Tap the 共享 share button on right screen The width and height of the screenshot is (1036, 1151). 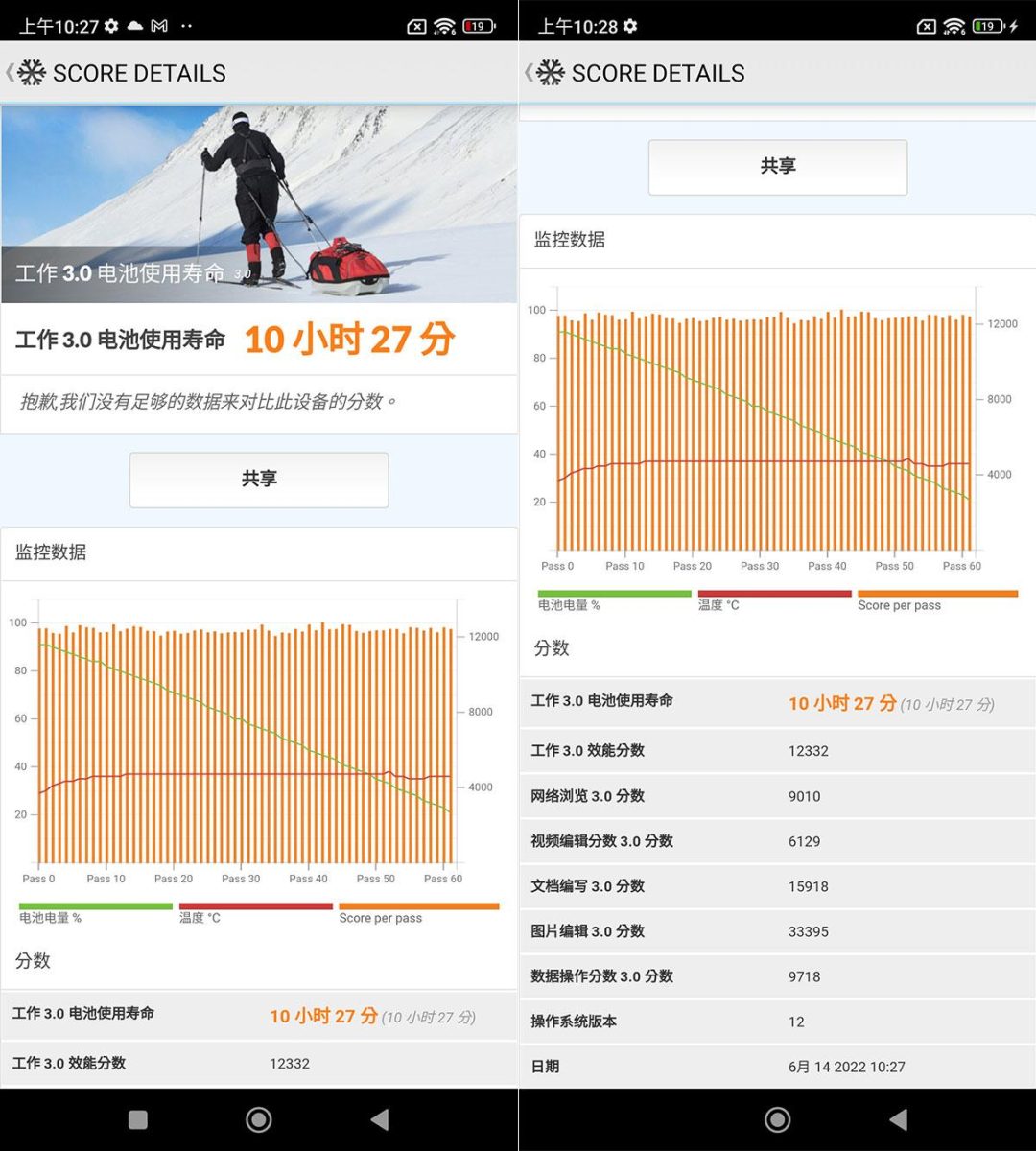coord(778,167)
